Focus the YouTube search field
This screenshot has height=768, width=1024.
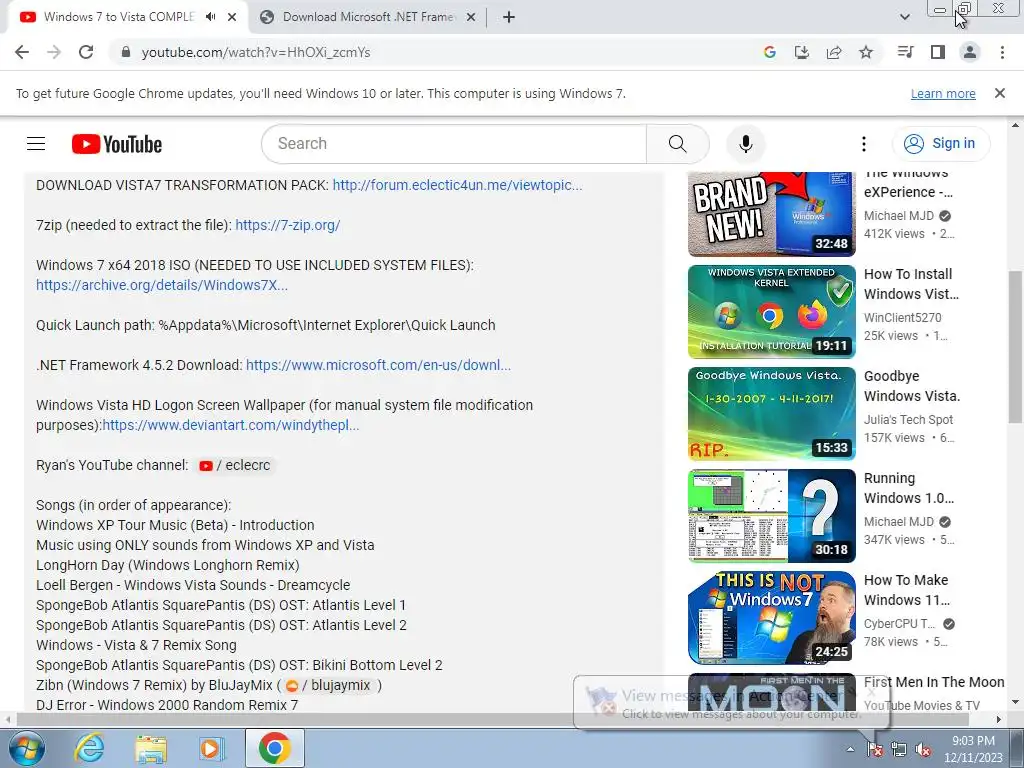point(454,144)
